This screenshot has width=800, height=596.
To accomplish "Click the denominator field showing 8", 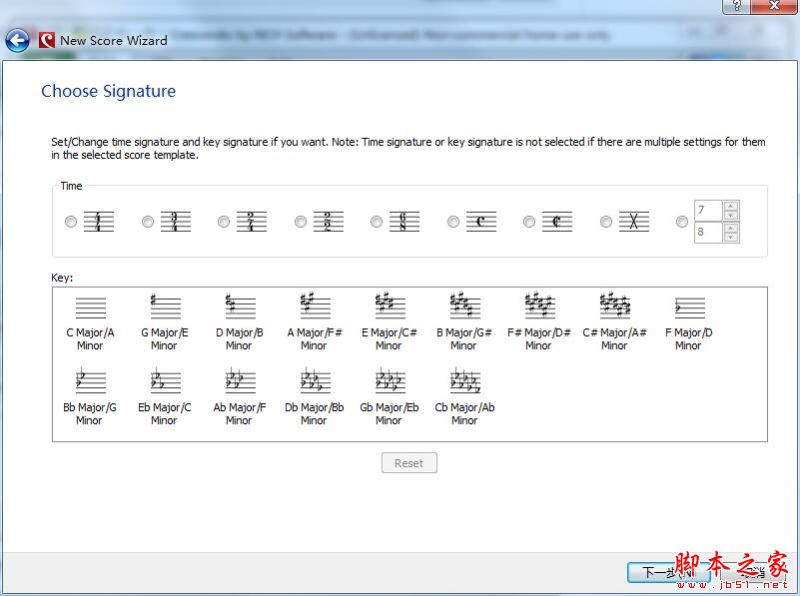I will 708,232.
